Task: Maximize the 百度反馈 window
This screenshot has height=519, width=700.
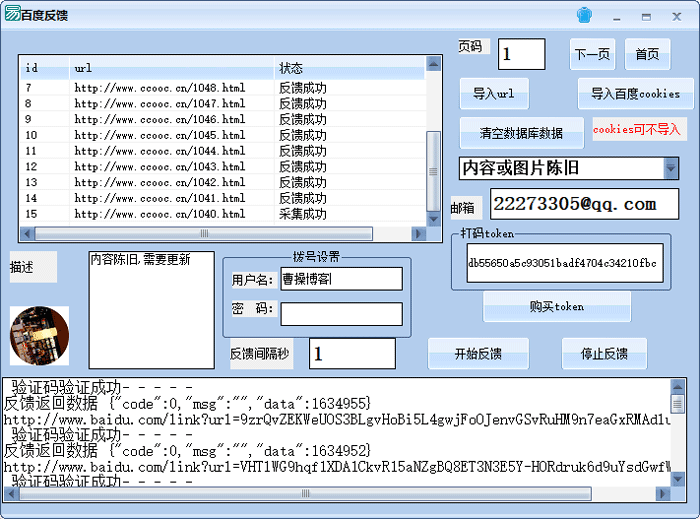Action: 646,17
